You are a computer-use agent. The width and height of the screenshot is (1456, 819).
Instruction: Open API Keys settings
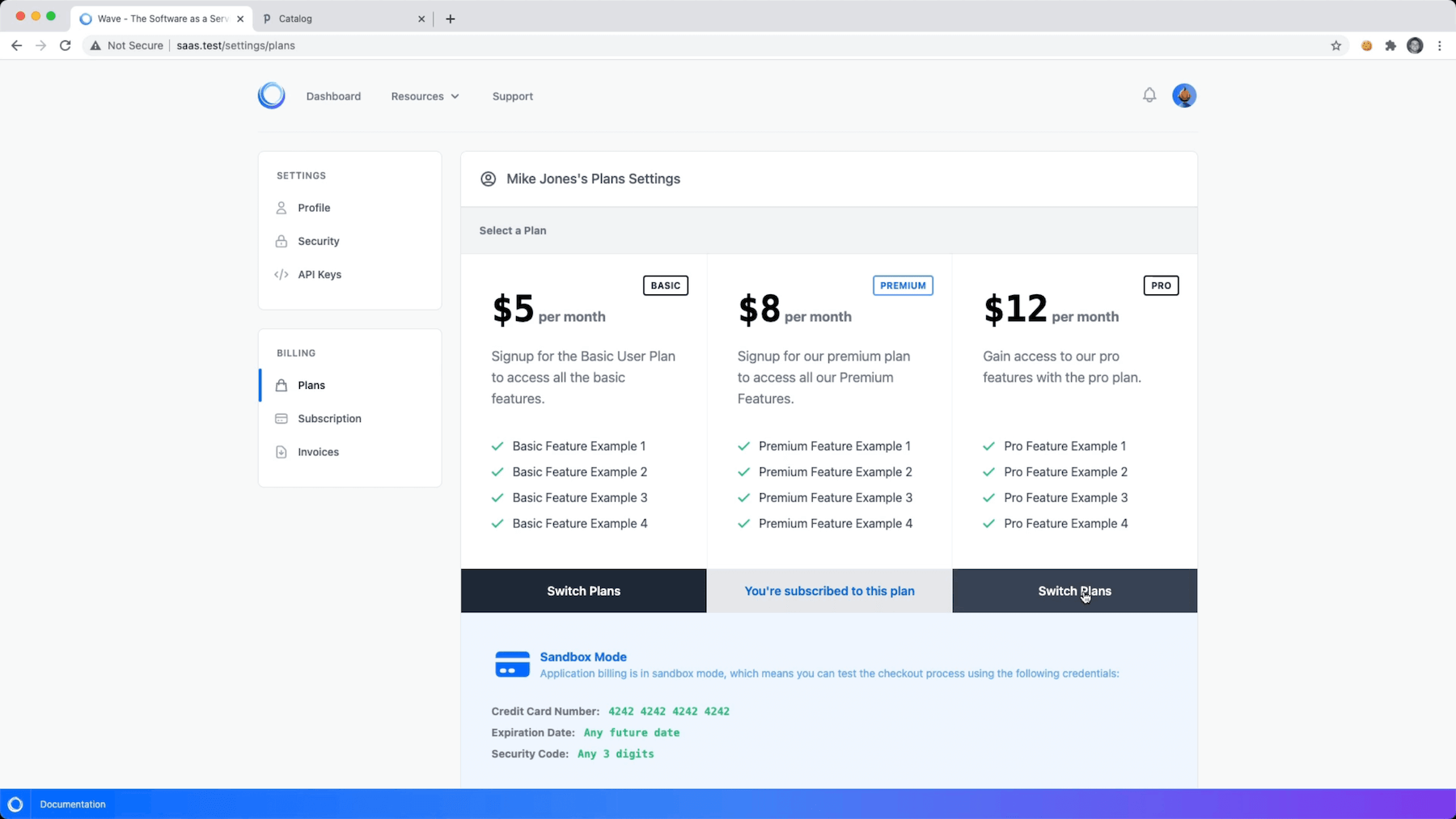coord(320,274)
